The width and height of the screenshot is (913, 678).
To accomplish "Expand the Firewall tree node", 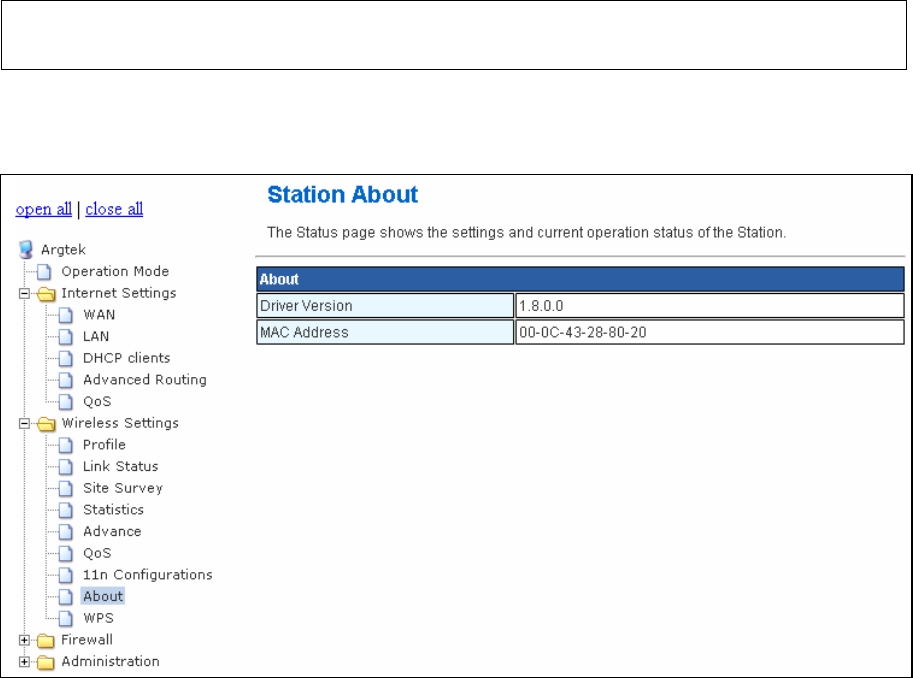I will point(24,640).
